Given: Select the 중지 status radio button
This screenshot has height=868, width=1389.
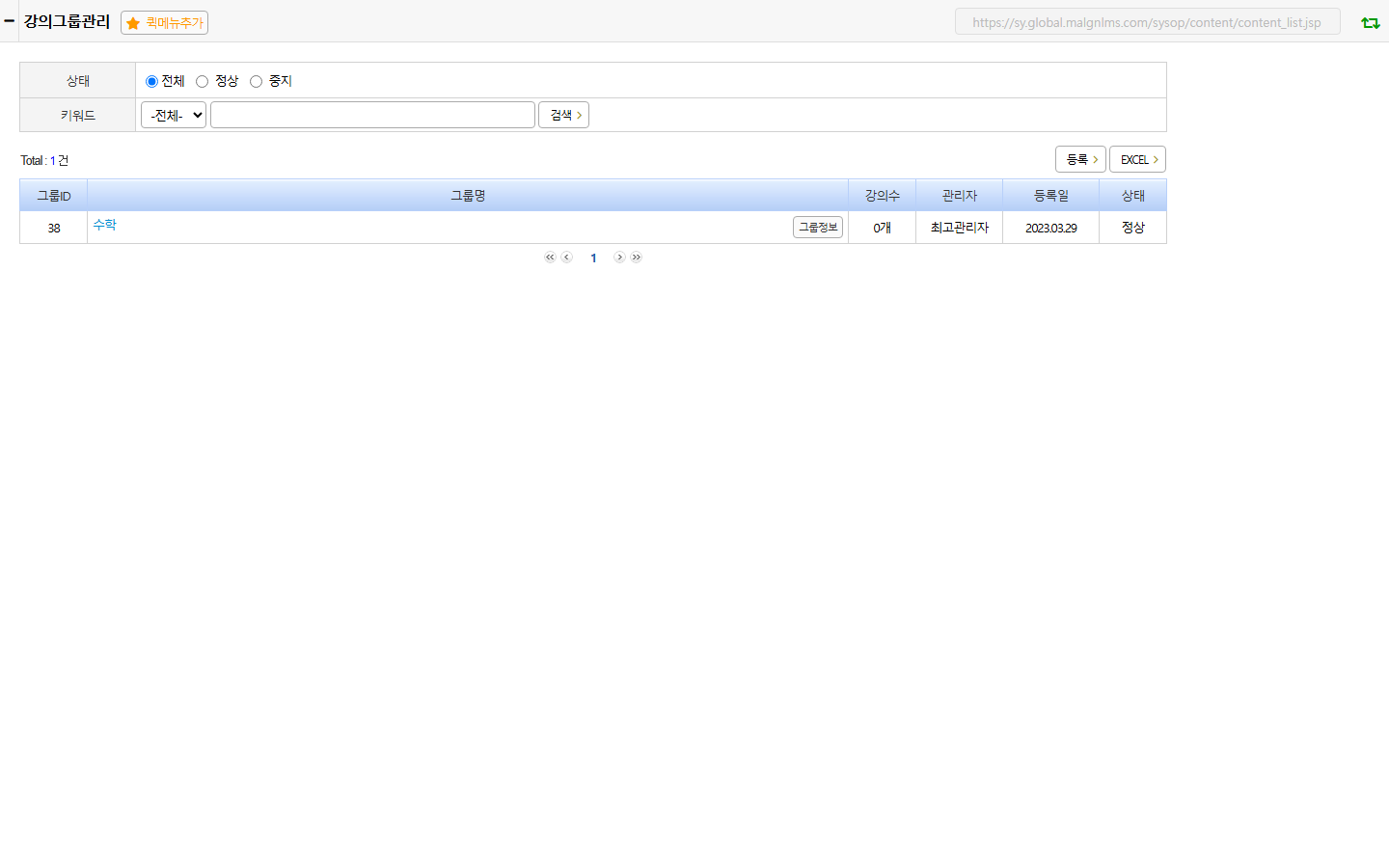Looking at the screenshot, I should (x=256, y=81).
